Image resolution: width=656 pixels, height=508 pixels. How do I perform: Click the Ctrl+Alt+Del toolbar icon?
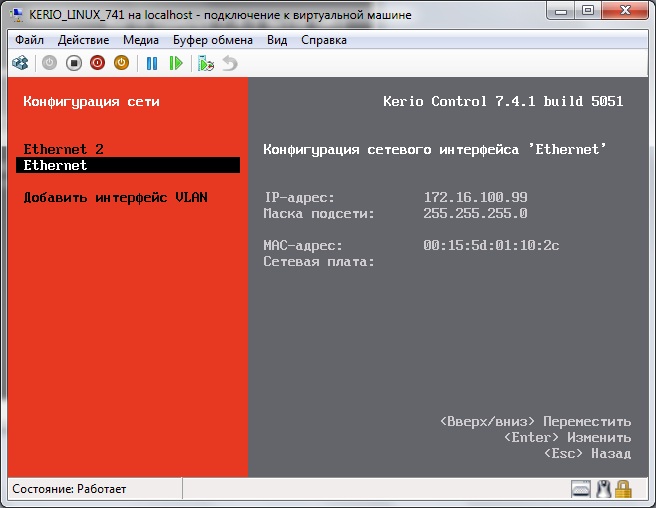click(x=19, y=63)
